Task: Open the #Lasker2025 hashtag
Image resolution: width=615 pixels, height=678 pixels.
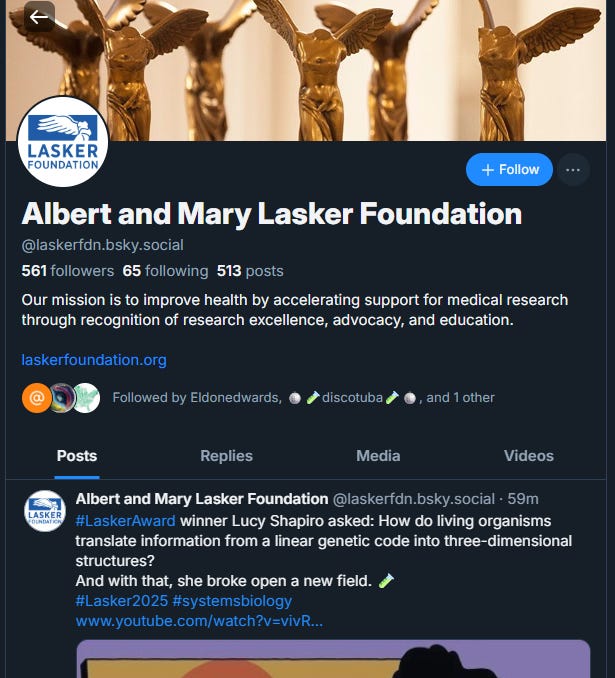Action: 122,601
